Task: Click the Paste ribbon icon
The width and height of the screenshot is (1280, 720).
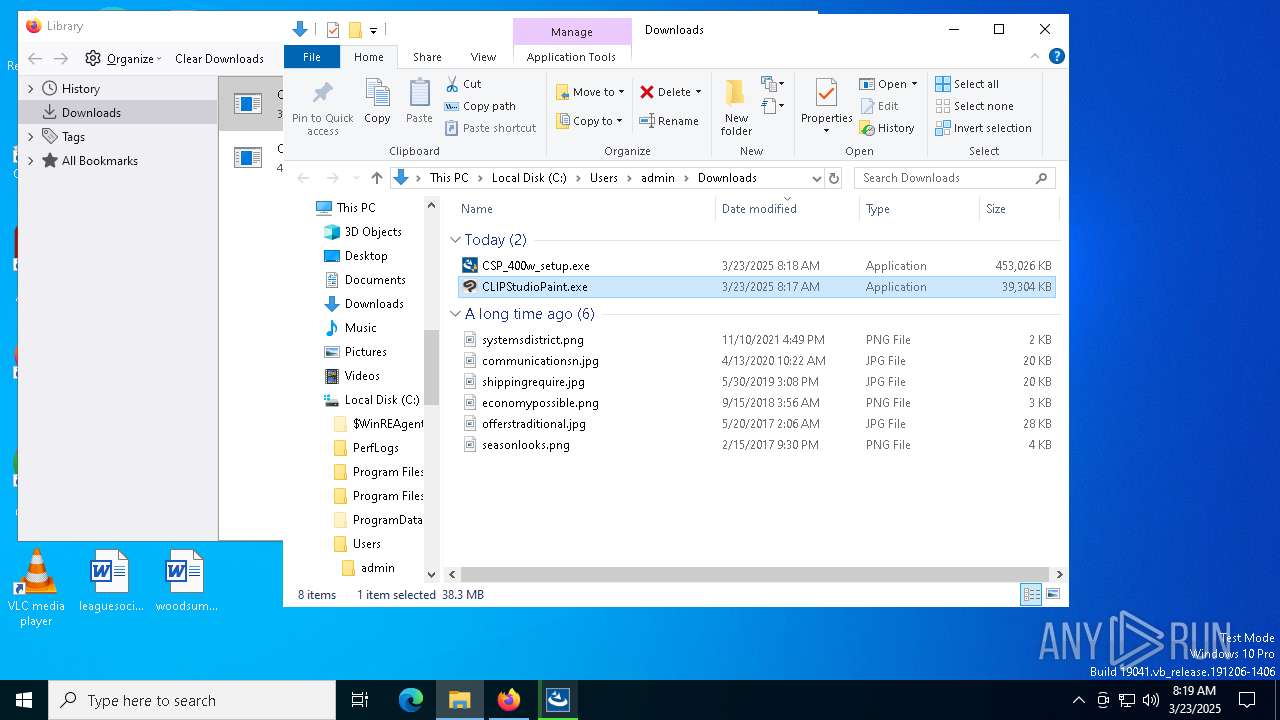Action: point(419,94)
